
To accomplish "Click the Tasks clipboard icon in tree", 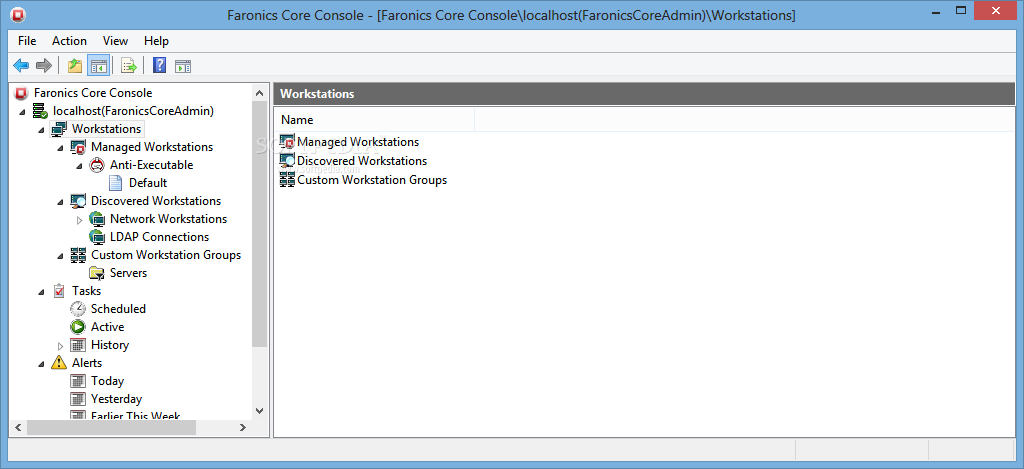I will click(59, 291).
